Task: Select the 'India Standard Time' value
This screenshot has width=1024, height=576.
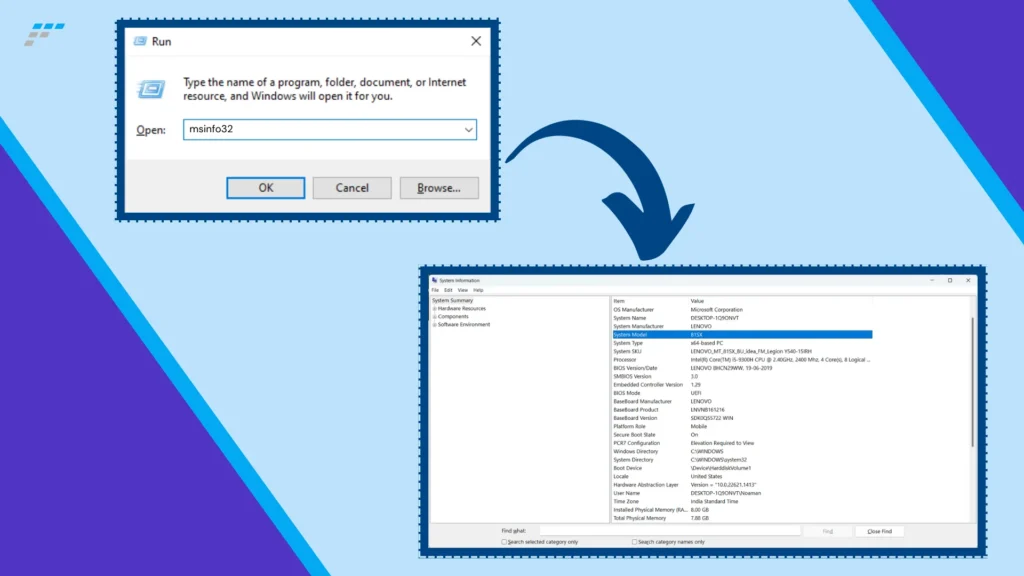Action: point(714,502)
